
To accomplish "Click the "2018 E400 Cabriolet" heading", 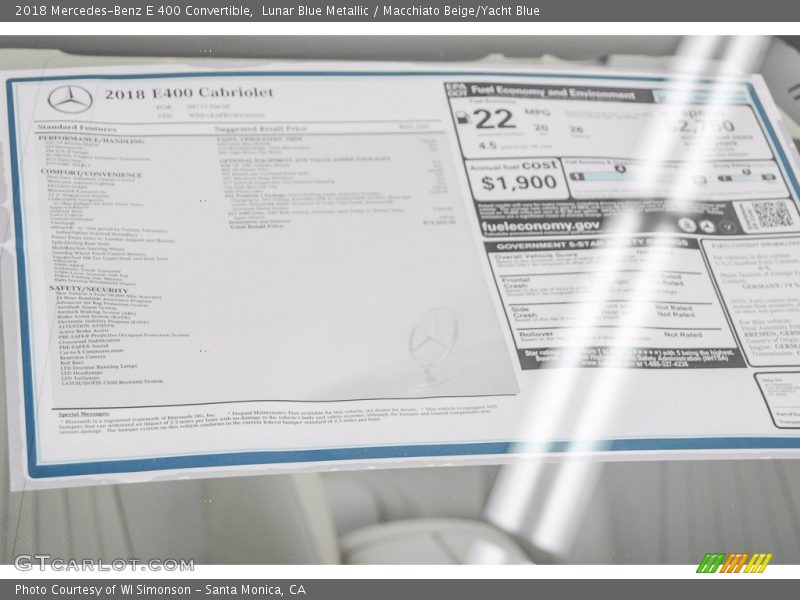I will [x=189, y=93].
